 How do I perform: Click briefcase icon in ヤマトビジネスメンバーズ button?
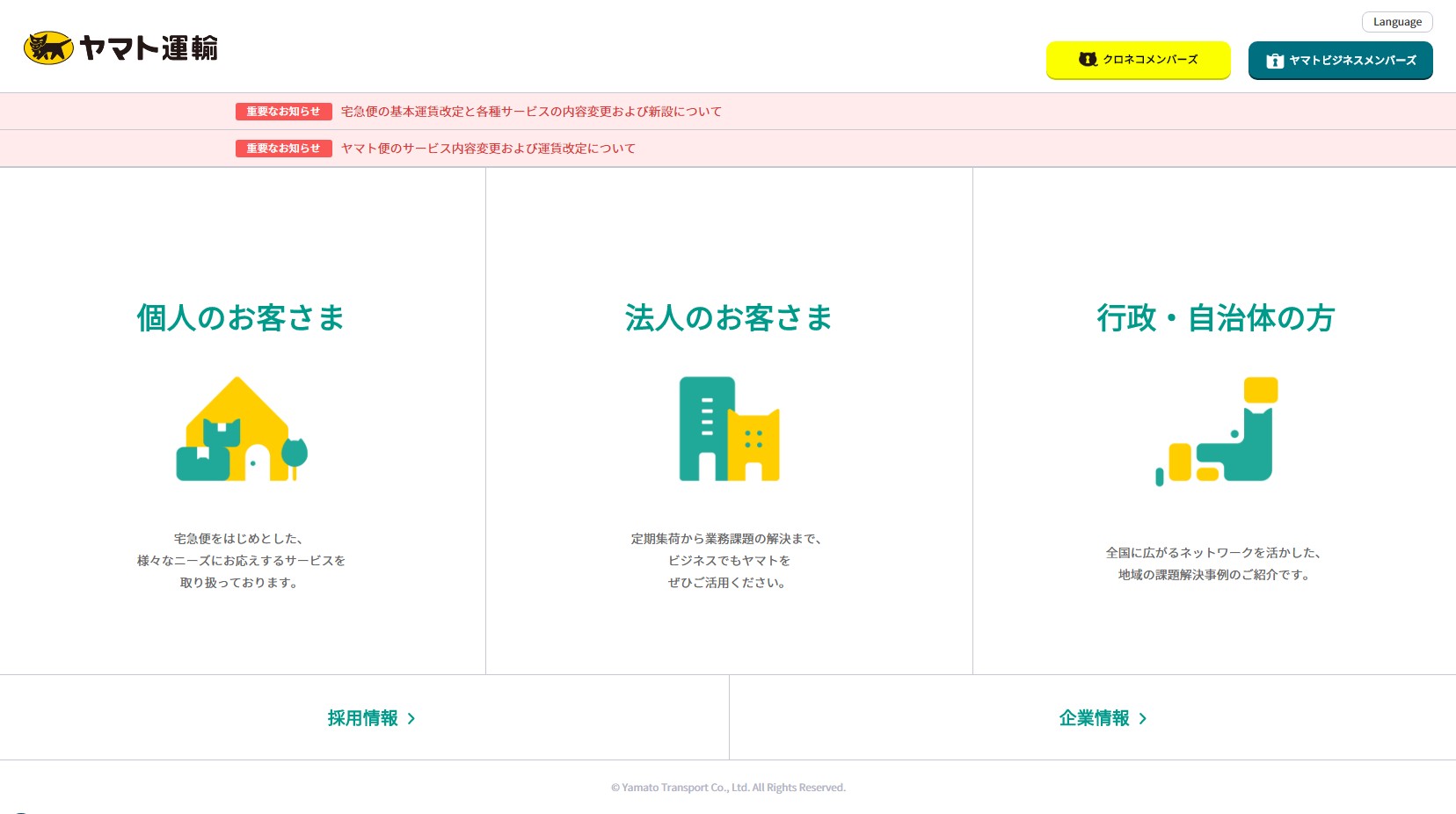(1275, 61)
